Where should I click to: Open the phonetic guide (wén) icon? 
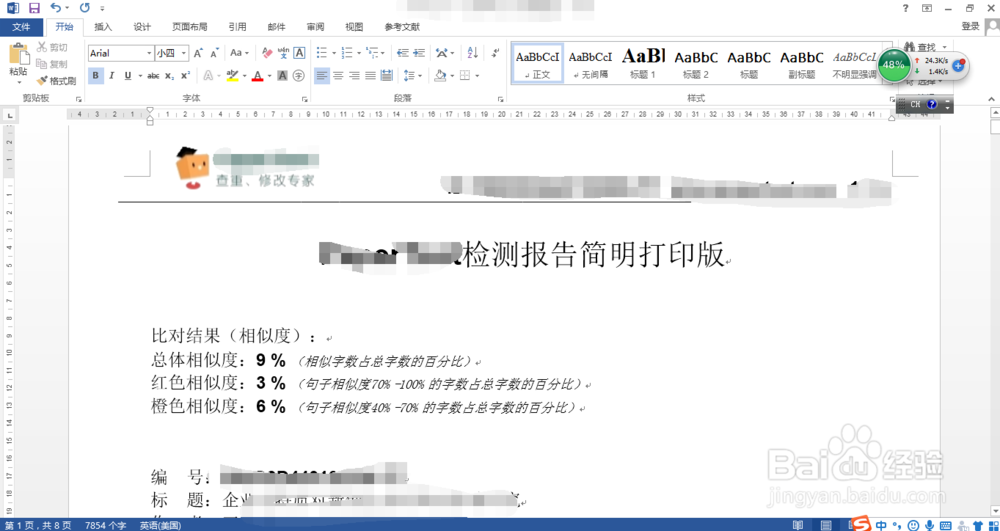tap(284, 53)
